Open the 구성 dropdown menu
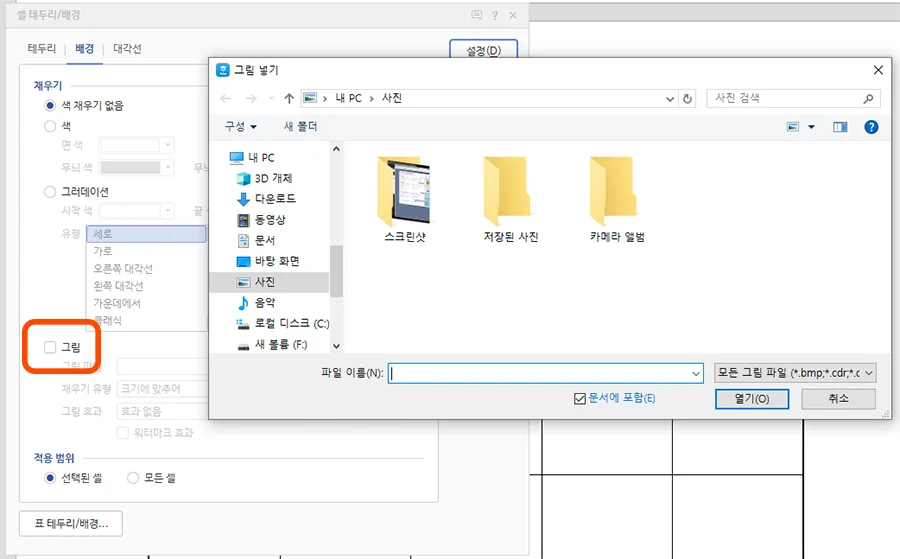900x559 pixels. (240, 126)
